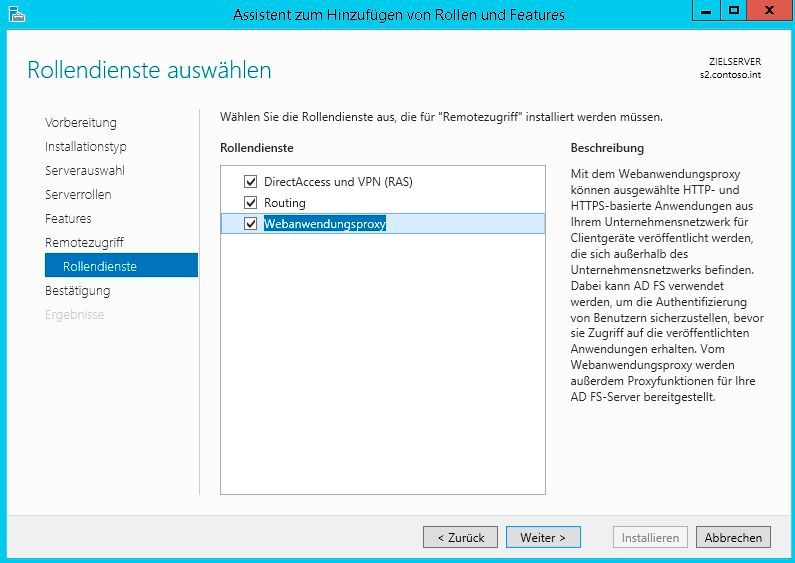This screenshot has height=563, width=795.
Task: Click the Beschreibung heading
Action: point(607,148)
